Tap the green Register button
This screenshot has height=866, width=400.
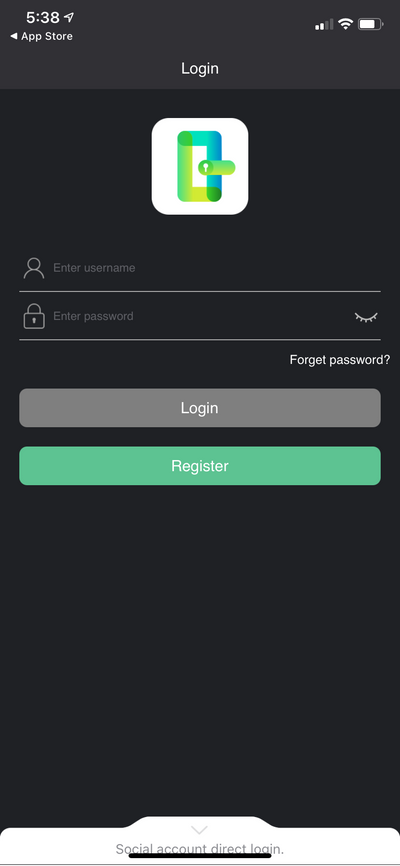point(200,466)
